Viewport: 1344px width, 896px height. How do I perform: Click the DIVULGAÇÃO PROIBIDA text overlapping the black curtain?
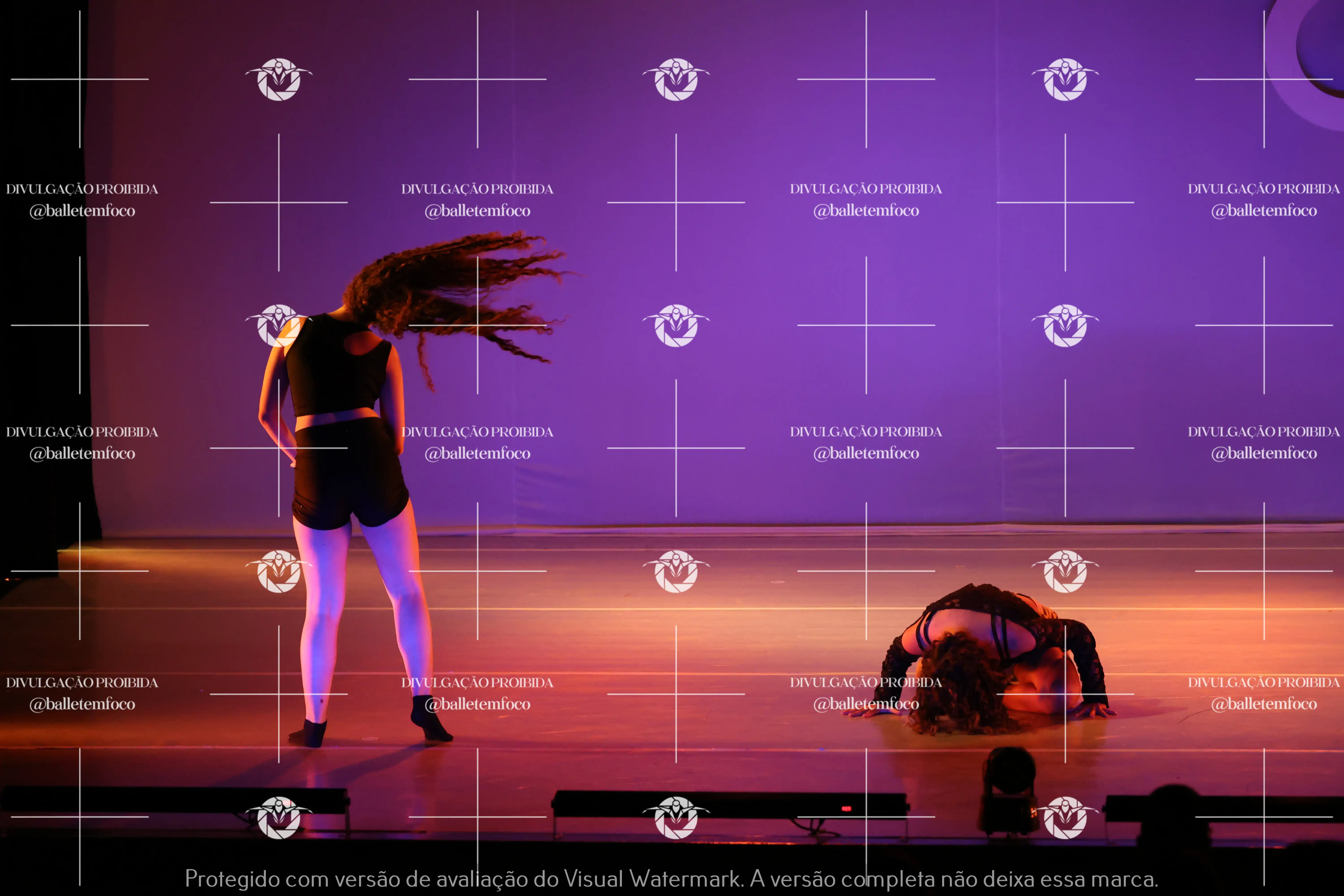[x=82, y=189]
